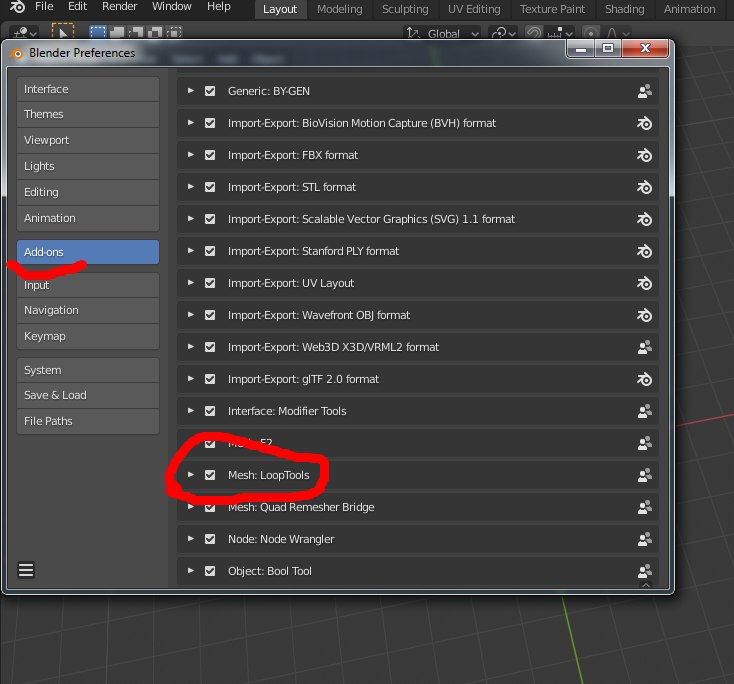Click the 'Import-Export: Stanford PLY format' label
Viewport: 734px width, 684px height.
tap(313, 251)
